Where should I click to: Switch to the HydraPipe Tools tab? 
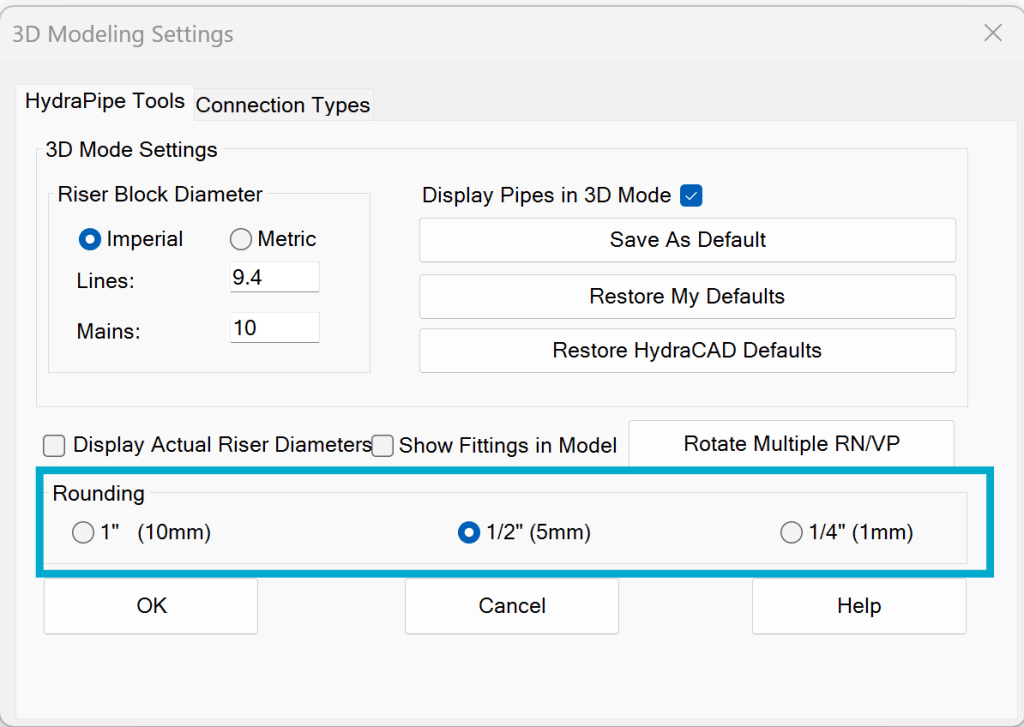tap(105, 102)
